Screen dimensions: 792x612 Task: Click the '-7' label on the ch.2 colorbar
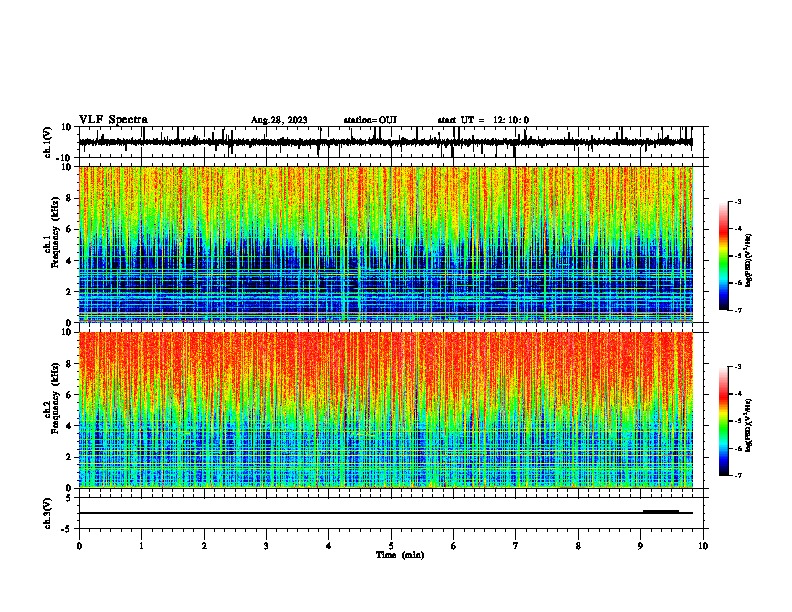coord(737,476)
